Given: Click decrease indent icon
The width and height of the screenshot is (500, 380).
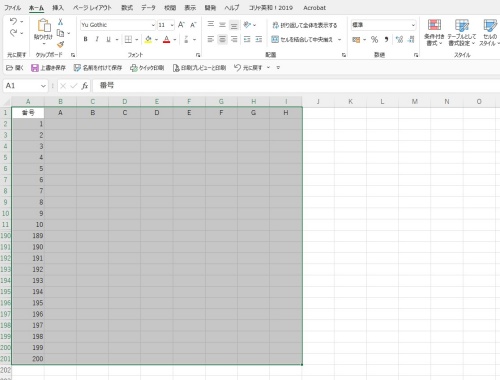Looking at the screenshot, I should click(247, 39).
